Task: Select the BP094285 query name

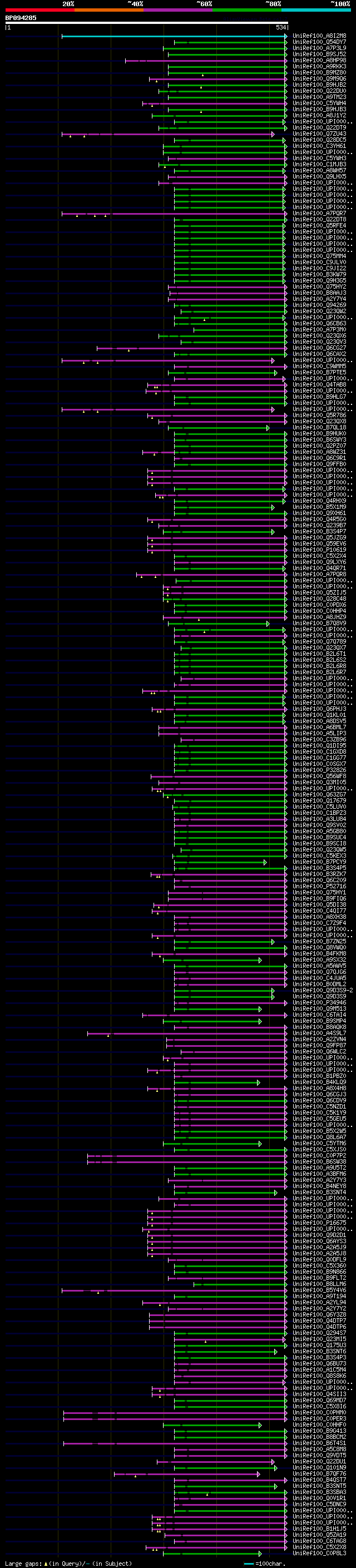Action: click(x=21, y=18)
